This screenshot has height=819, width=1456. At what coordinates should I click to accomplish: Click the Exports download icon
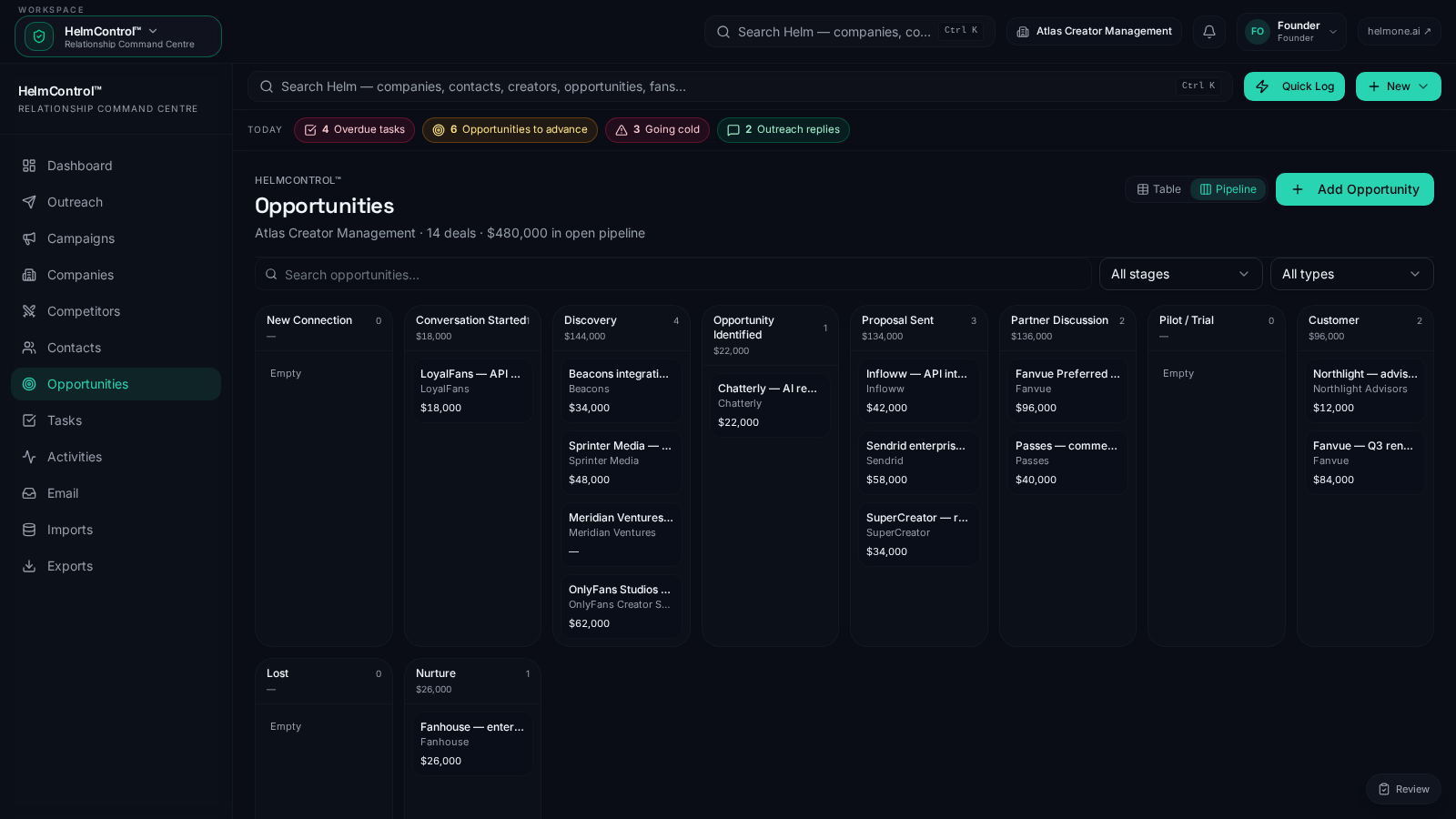coord(29,566)
